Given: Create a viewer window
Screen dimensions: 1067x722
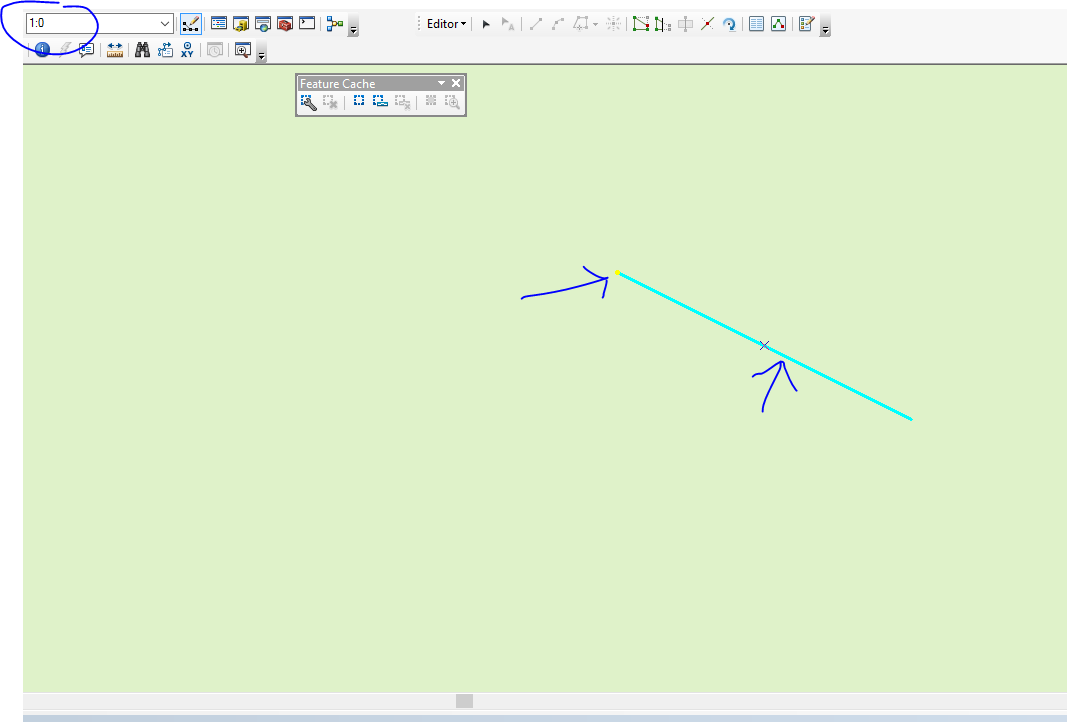Looking at the screenshot, I should [243, 50].
